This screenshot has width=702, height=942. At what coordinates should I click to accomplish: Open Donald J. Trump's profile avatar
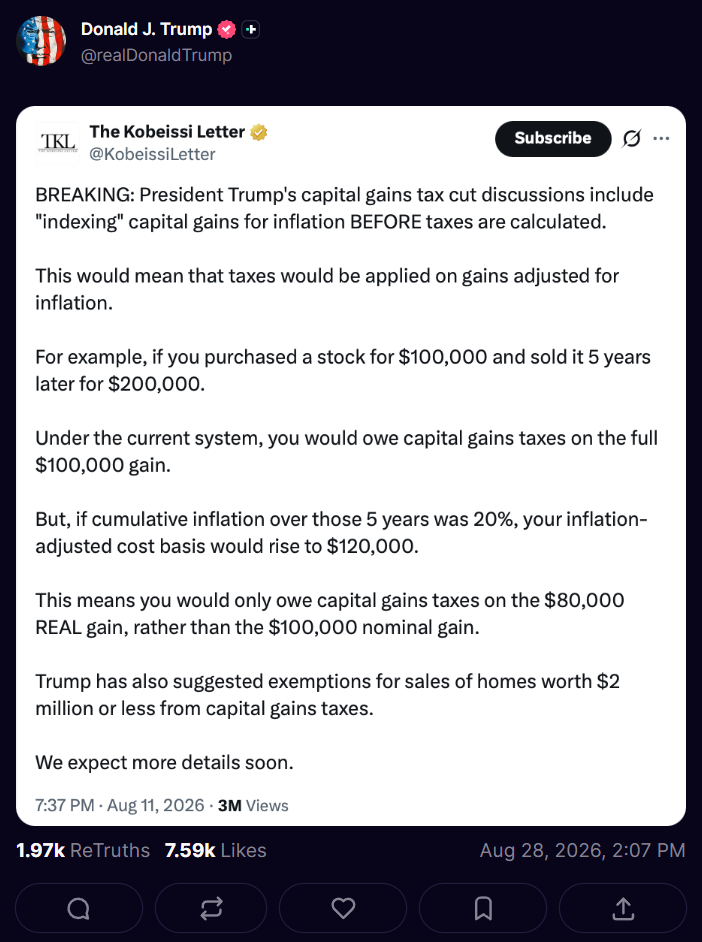coord(41,41)
